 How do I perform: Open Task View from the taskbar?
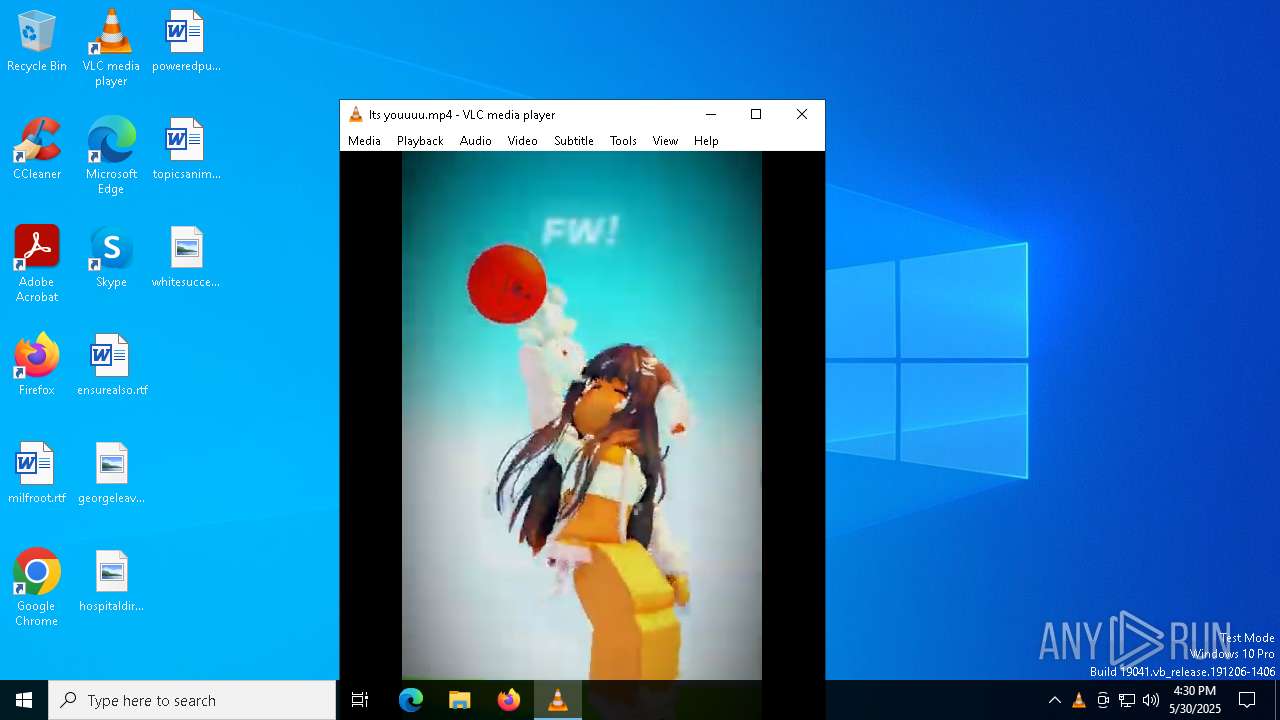point(360,700)
